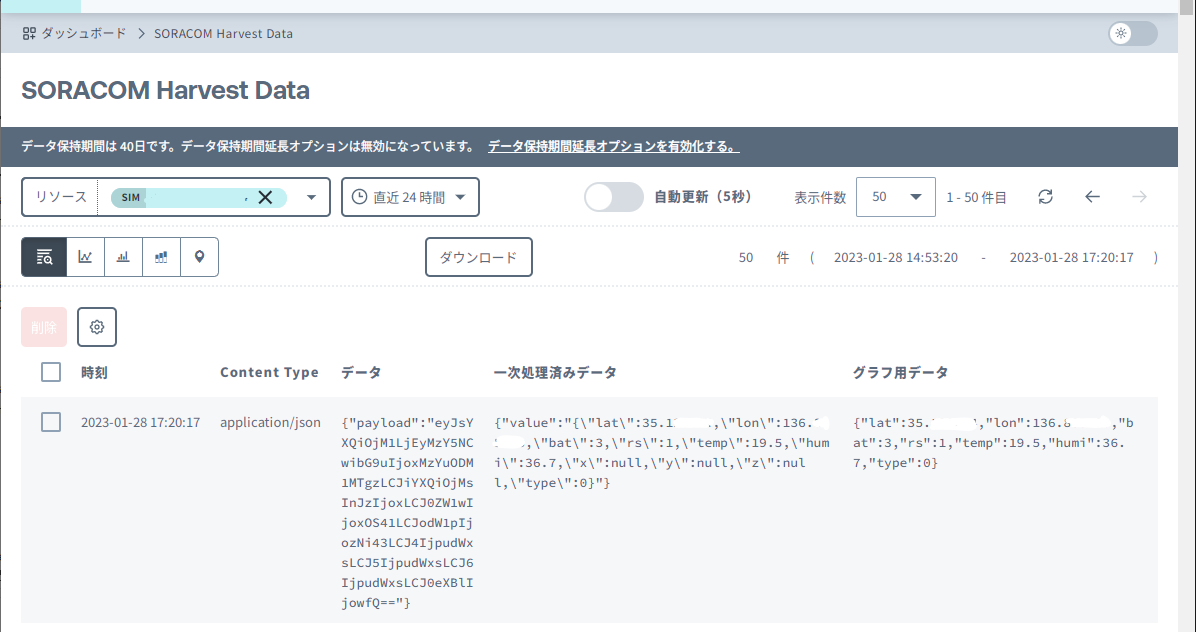Viewport: 1196px width, 632px height.
Task: Click the 一次処理済み value JSON cell
Action: 662,453
